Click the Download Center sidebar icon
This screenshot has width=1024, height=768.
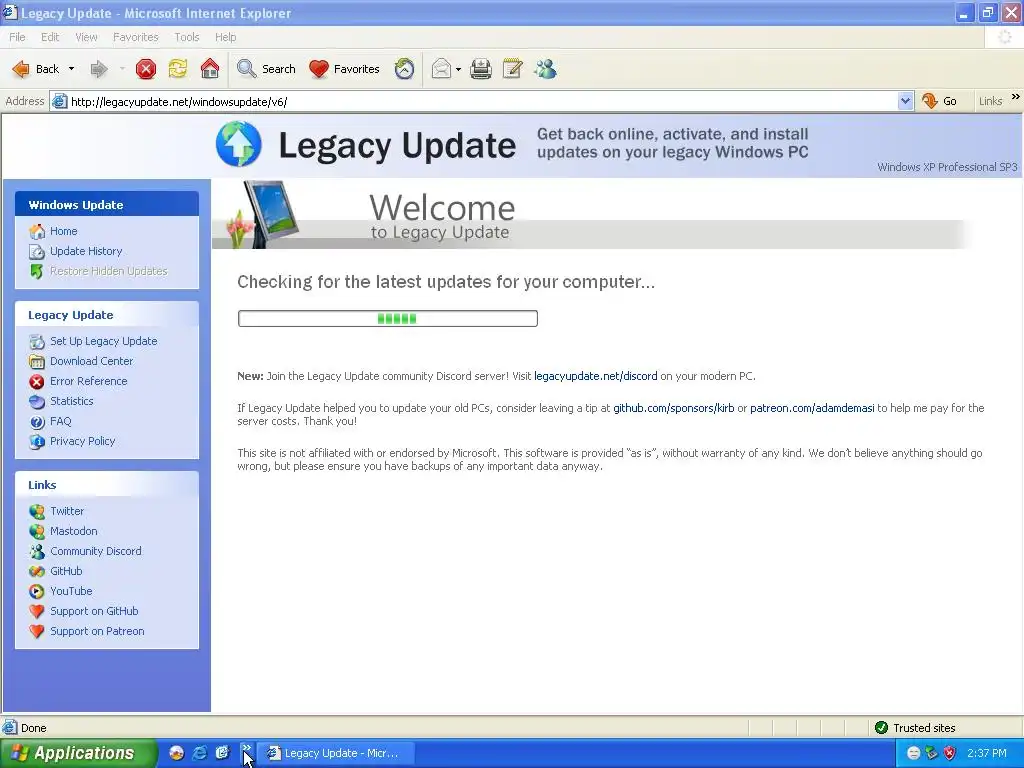click(x=37, y=361)
